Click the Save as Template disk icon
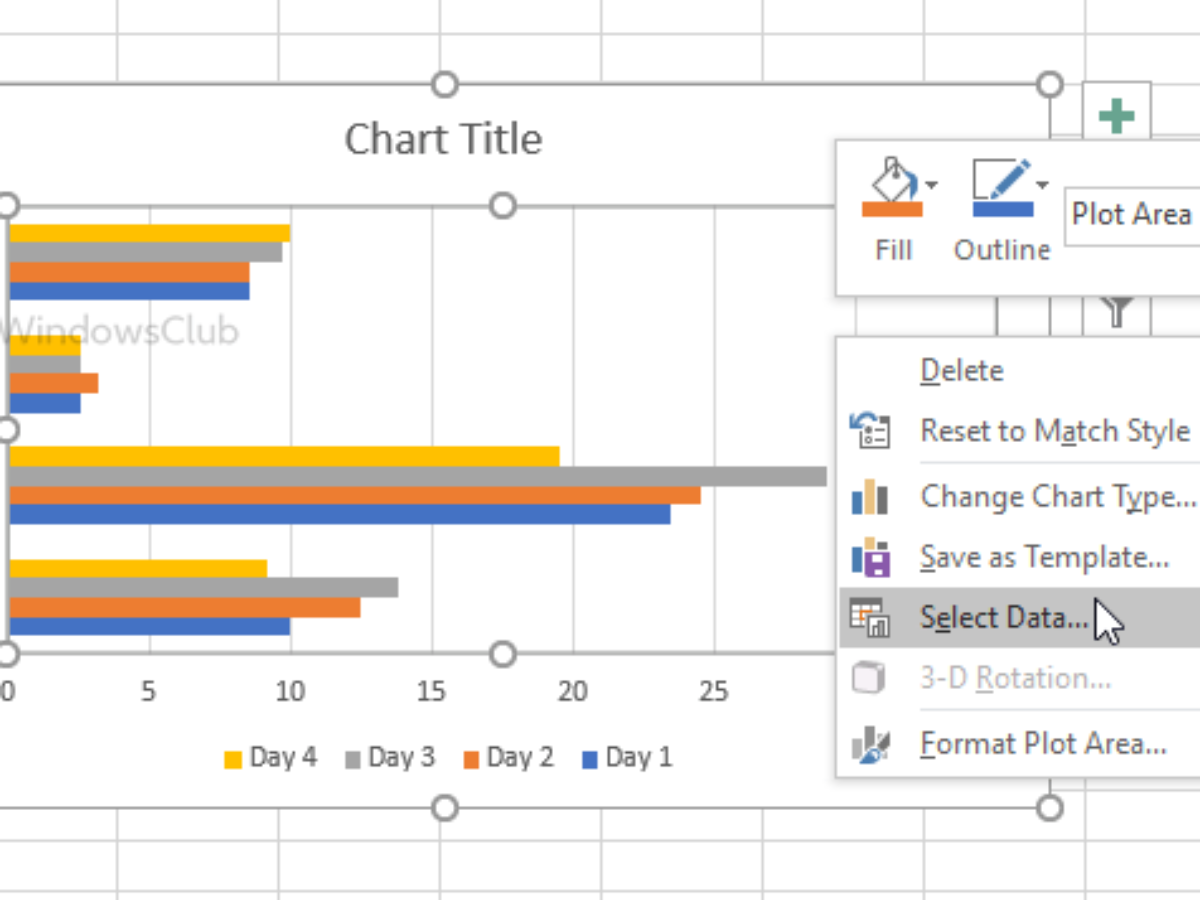This screenshot has width=1200, height=900. point(870,557)
